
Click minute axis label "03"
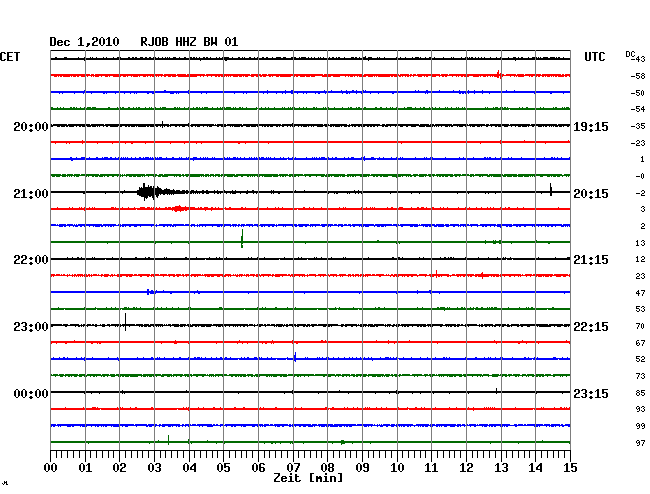(x=154, y=467)
